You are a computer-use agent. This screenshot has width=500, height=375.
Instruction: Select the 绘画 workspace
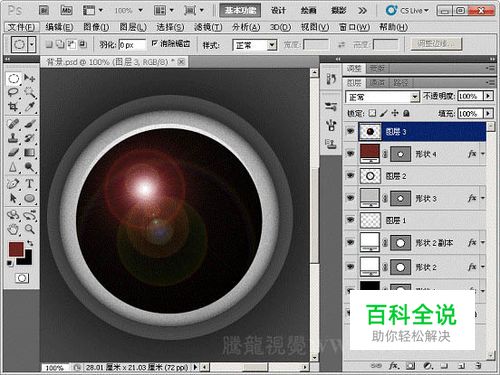coord(308,10)
